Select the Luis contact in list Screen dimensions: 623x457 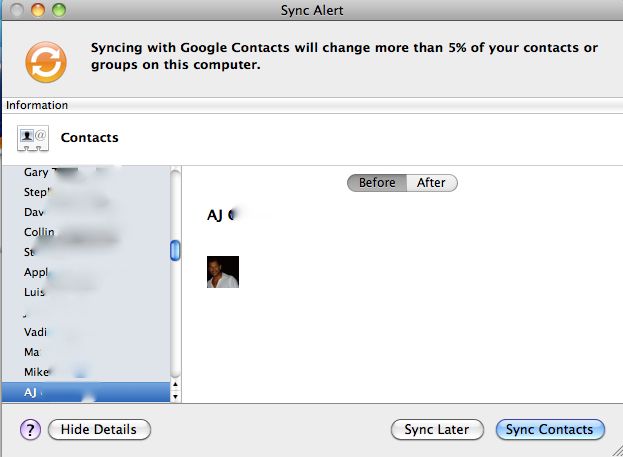pyautogui.click(x=35, y=292)
